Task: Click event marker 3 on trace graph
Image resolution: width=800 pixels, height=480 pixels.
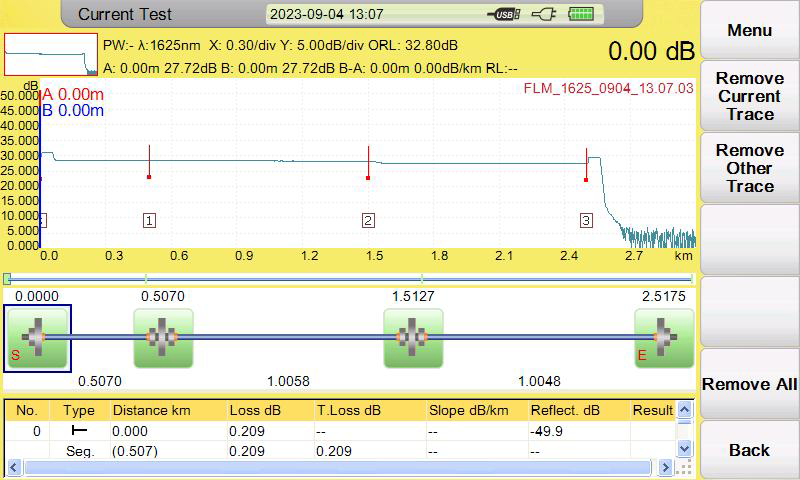Action: 586,220
